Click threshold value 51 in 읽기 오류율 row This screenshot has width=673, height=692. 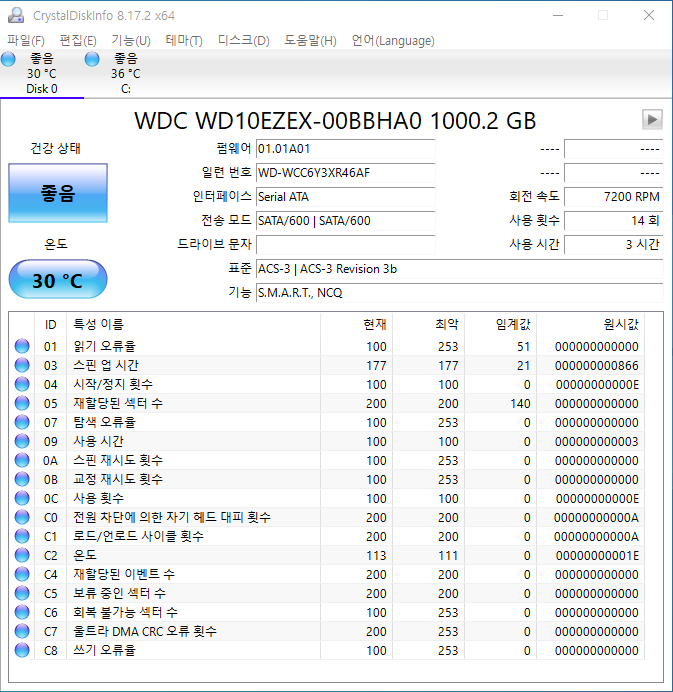point(523,346)
